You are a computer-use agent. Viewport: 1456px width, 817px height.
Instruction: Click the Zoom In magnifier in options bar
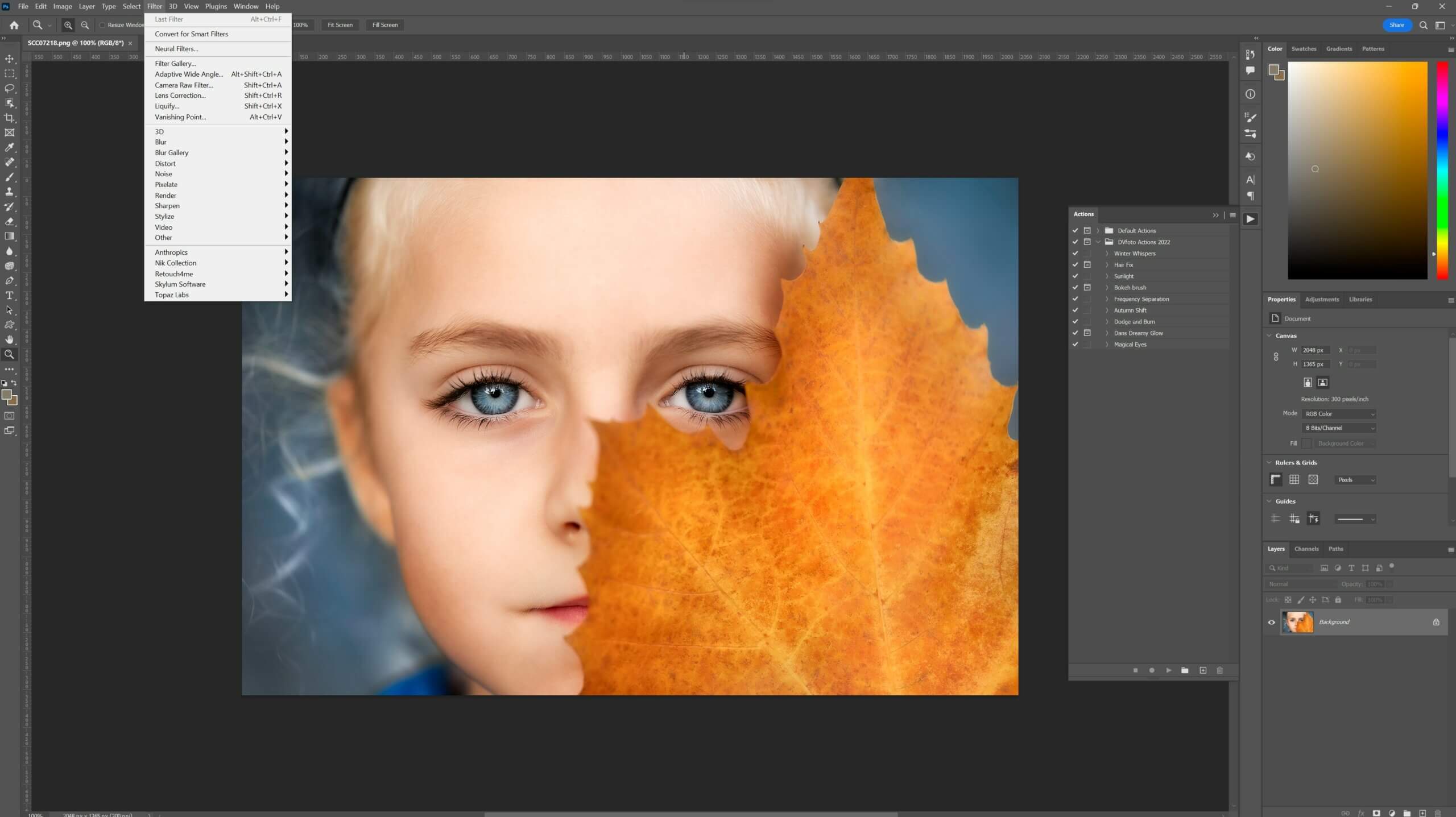68,25
